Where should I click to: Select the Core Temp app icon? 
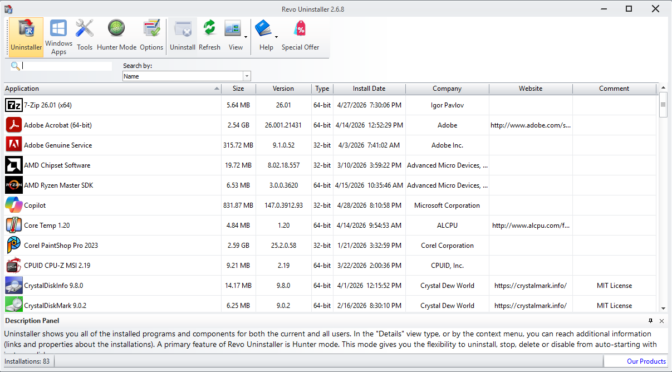(14, 225)
